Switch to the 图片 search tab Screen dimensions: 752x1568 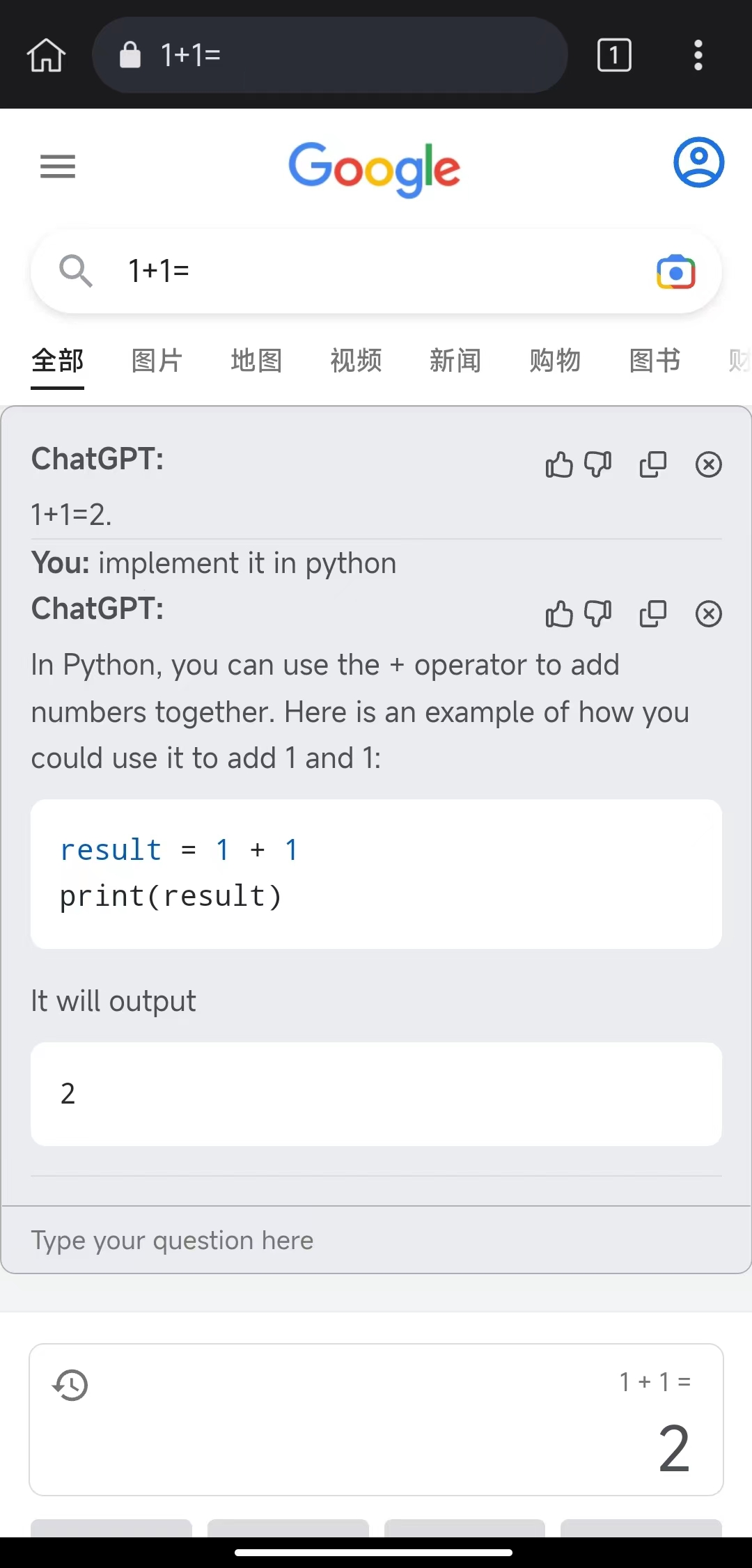click(x=157, y=361)
